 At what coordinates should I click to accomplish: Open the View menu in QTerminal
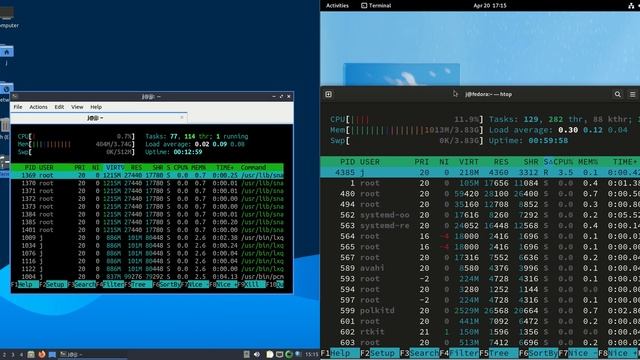77,107
